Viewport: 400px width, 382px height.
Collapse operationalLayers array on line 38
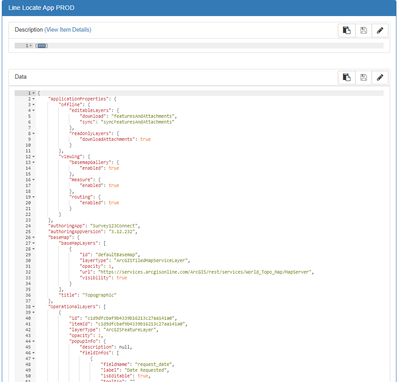[34, 307]
